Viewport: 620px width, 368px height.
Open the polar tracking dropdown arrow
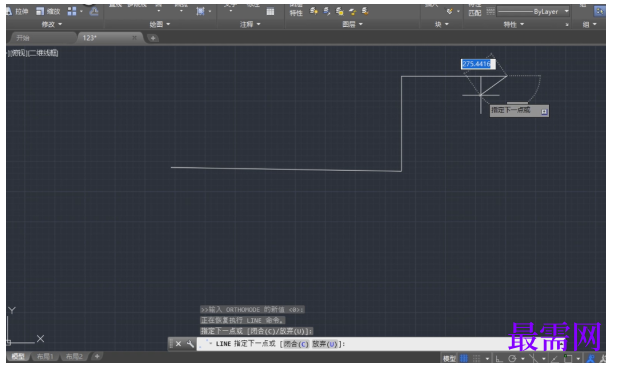[x=523, y=359]
